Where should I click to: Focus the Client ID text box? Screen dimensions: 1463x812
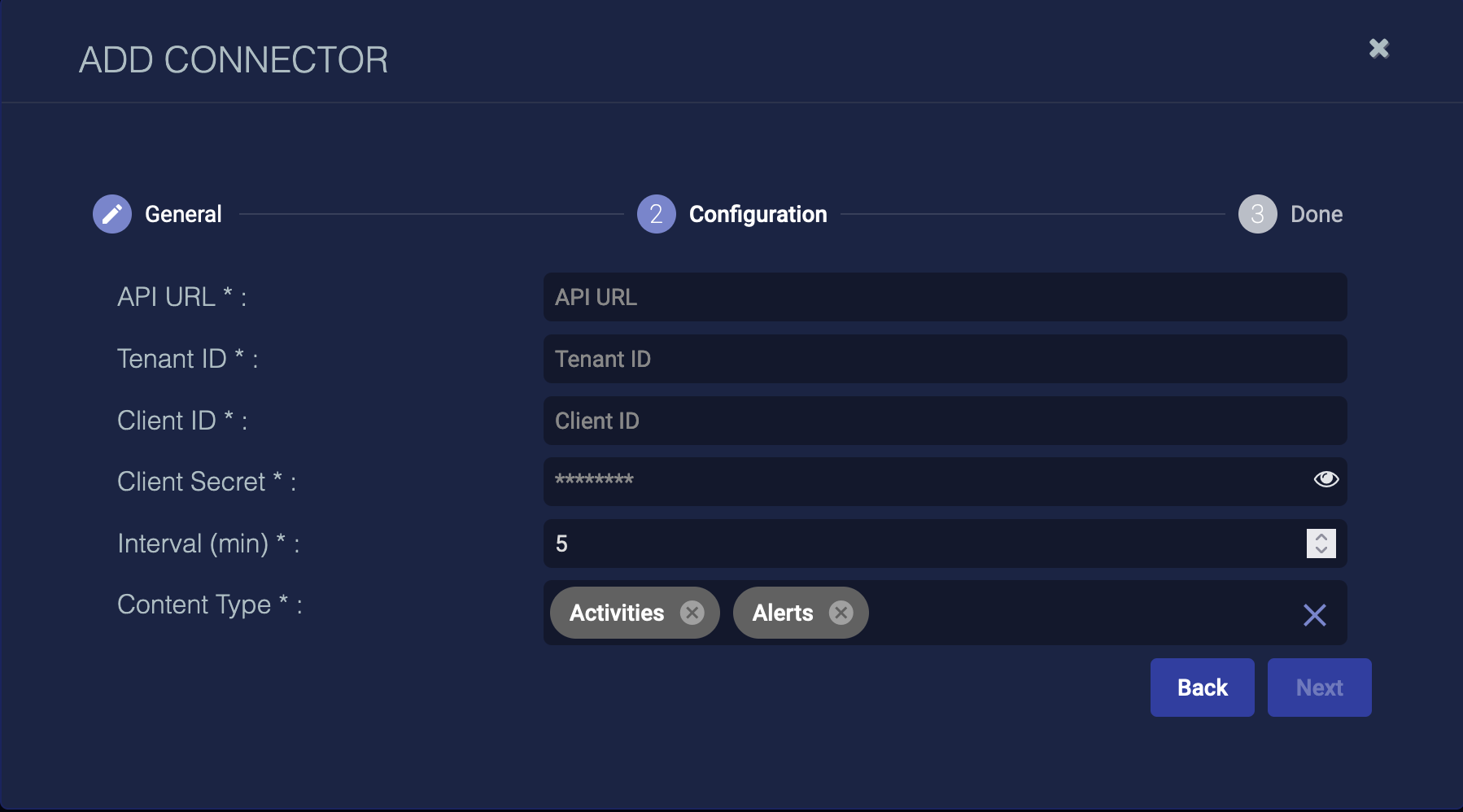(x=944, y=421)
